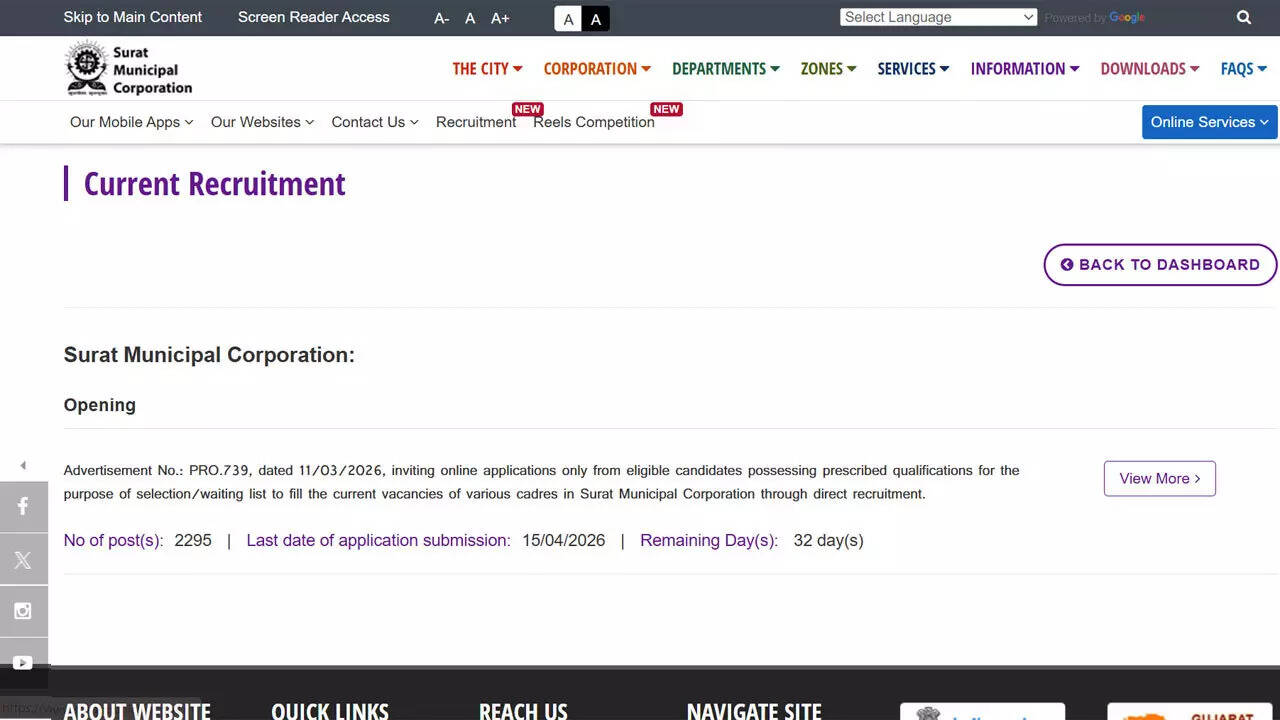Open the Select Language dropdown

(938, 17)
